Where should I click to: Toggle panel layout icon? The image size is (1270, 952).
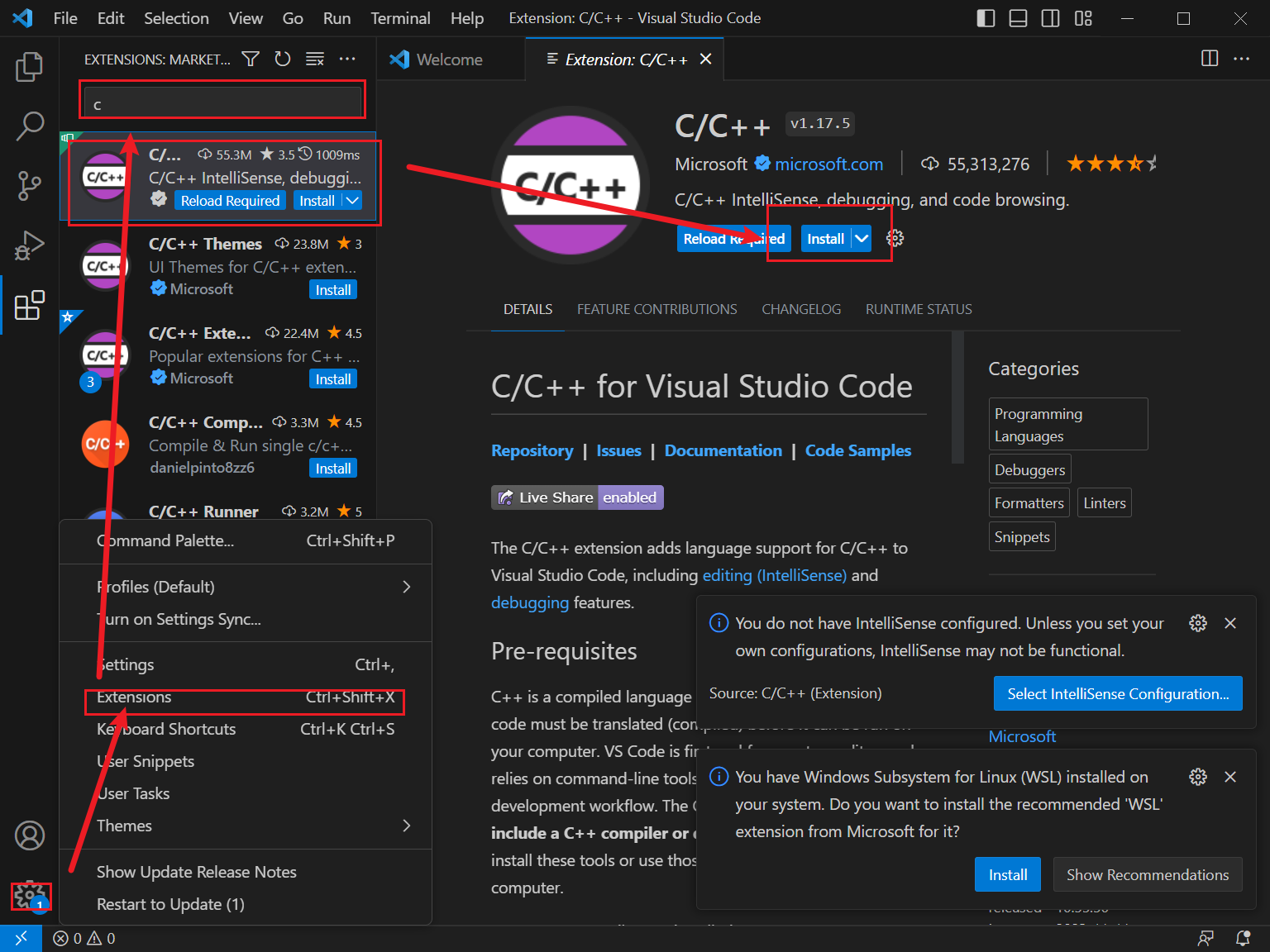click(x=1018, y=18)
